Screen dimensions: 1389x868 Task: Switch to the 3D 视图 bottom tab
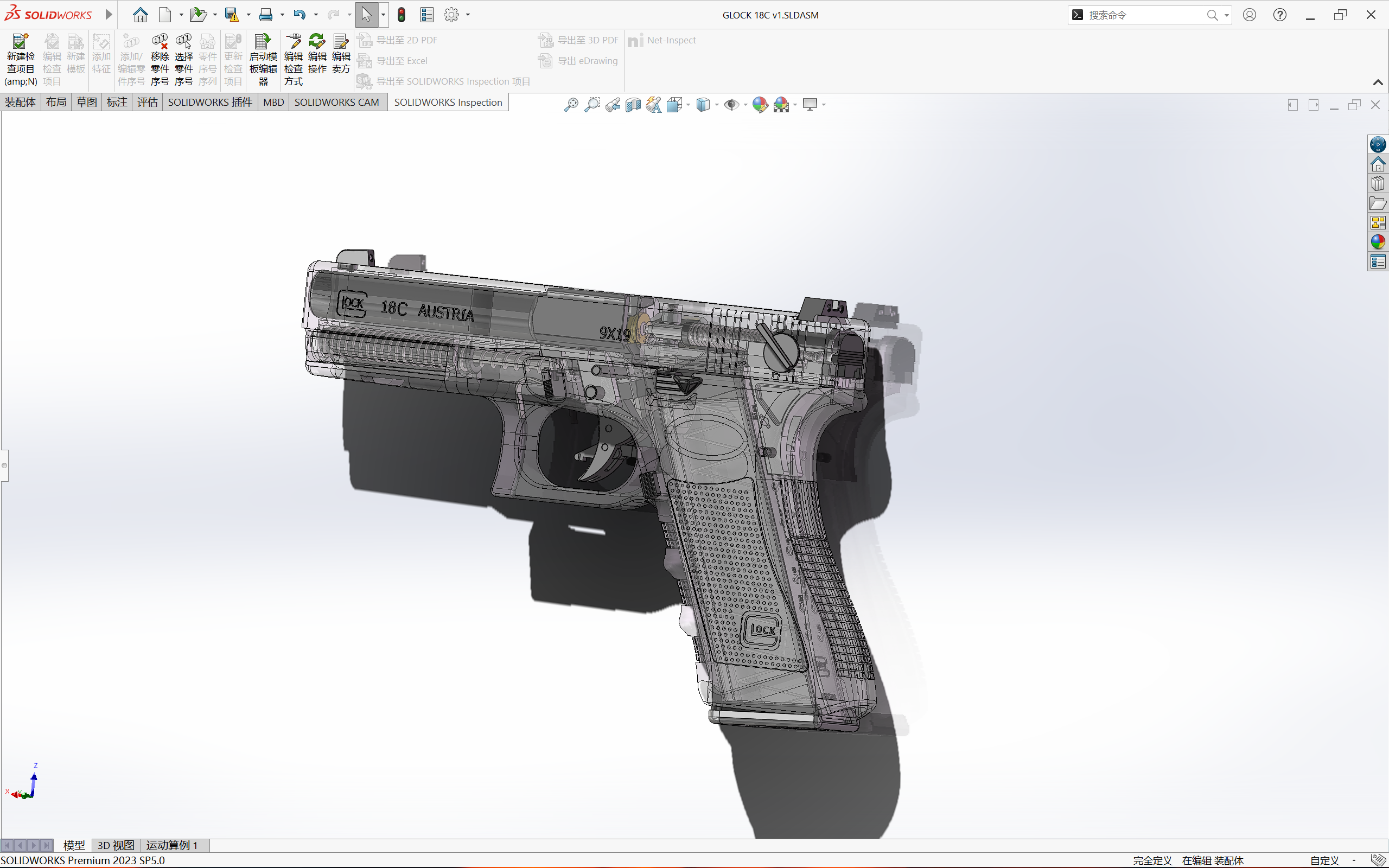click(116, 845)
